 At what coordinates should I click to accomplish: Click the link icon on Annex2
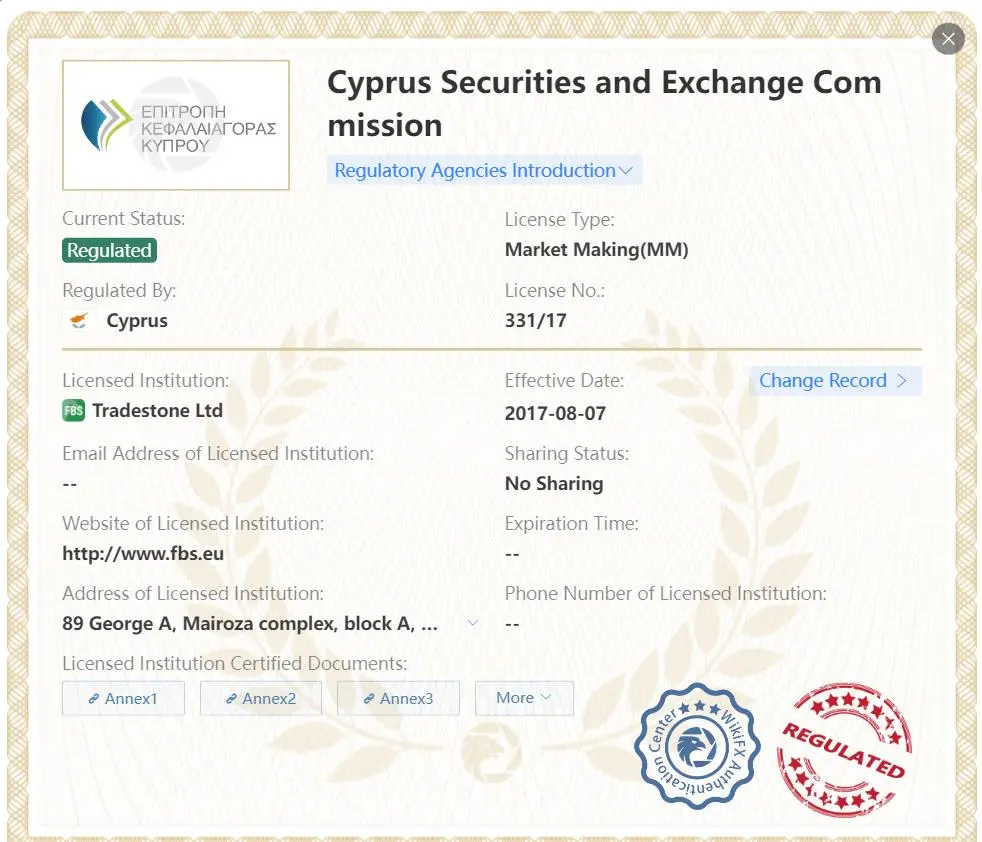231,699
